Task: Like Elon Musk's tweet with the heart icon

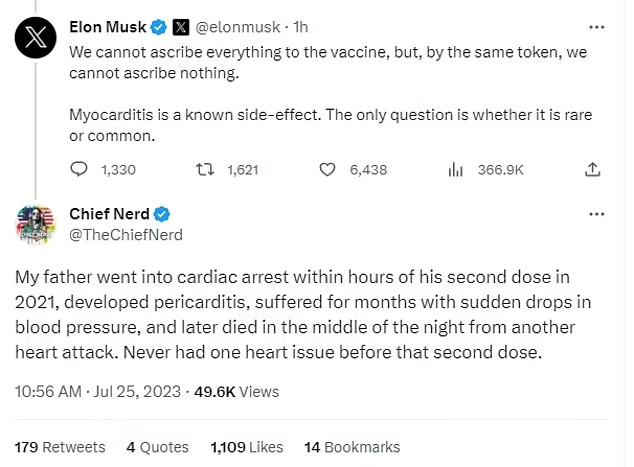Action: click(327, 170)
